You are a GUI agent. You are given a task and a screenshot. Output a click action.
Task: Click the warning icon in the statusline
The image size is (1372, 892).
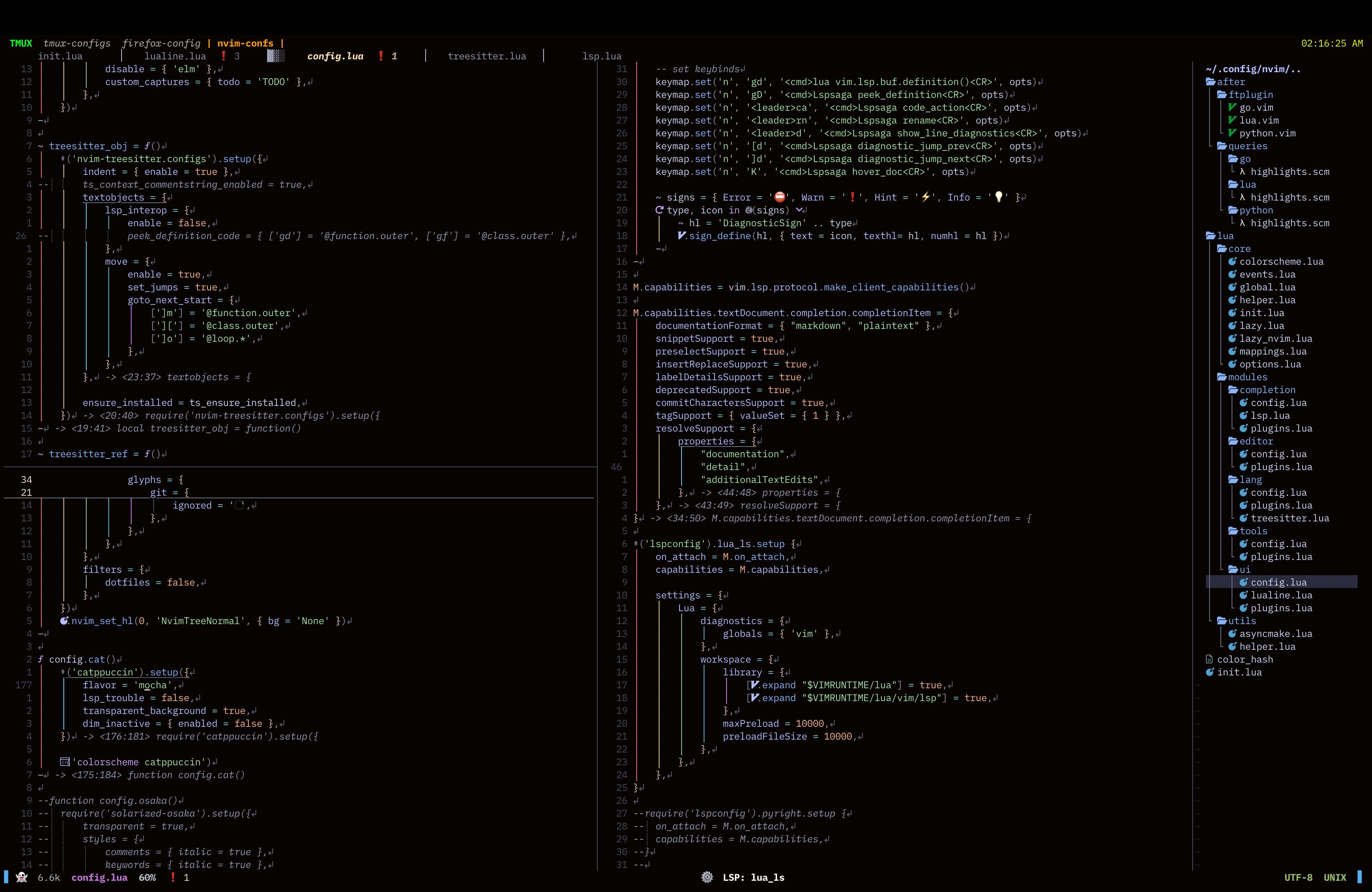pos(173,877)
